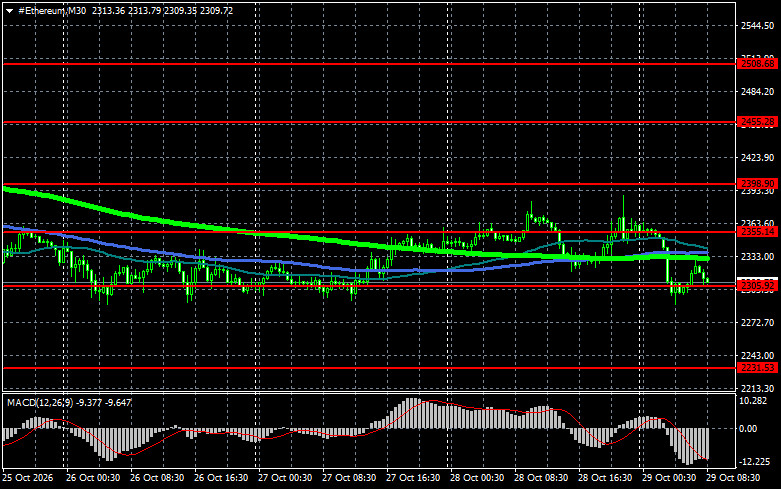
Task: Click the 29 Oct 08:30 time label
Action: (733, 478)
